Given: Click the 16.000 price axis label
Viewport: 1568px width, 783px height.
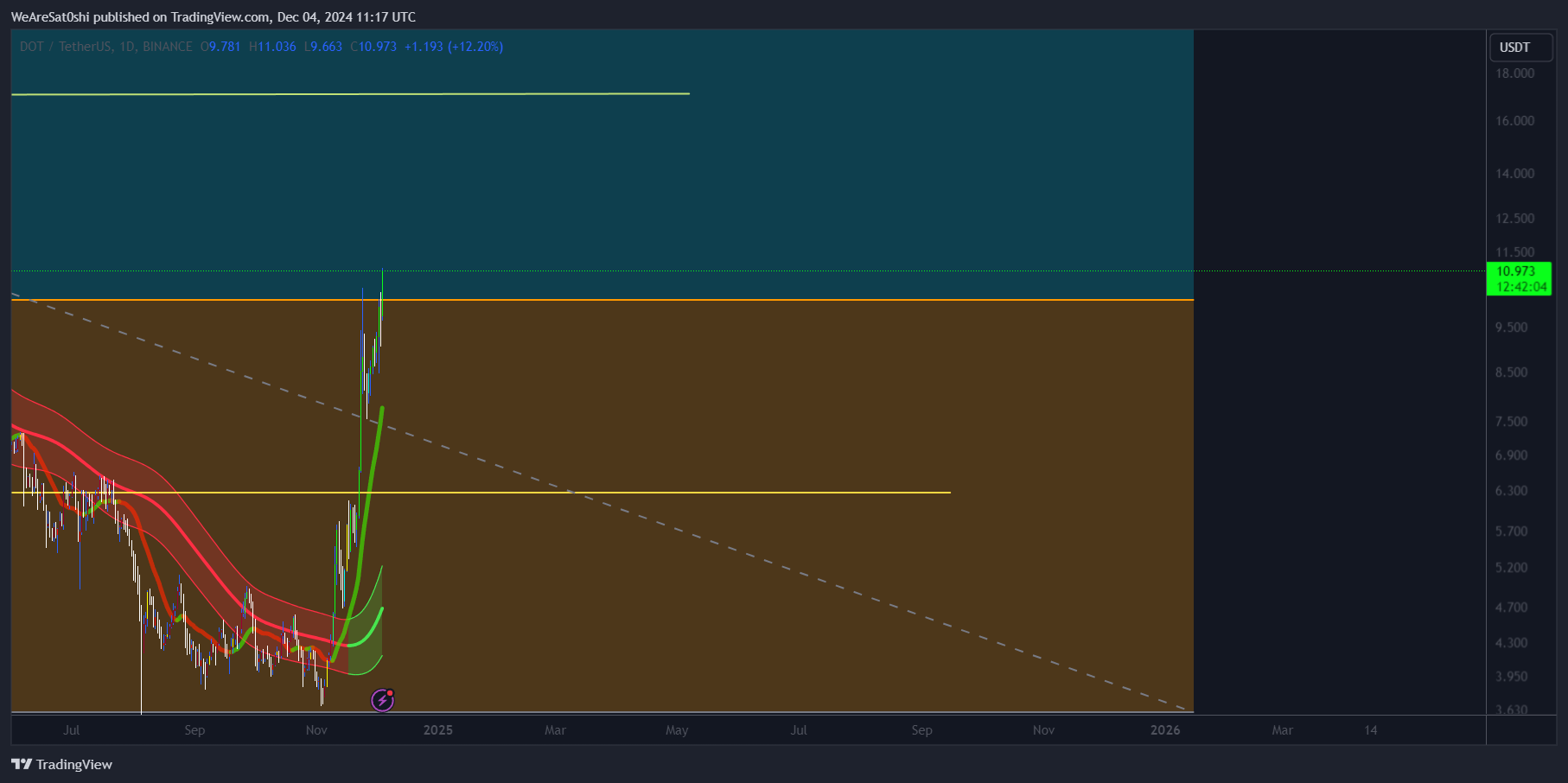Looking at the screenshot, I should click(x=1515, y=121).
